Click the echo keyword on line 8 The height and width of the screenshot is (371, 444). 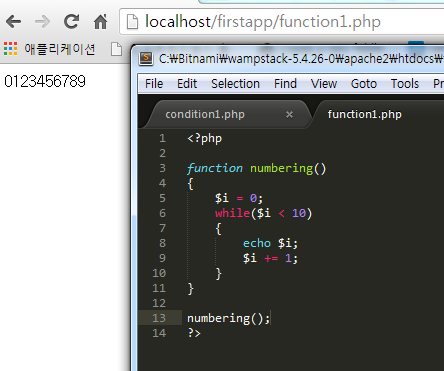(257, 243)
